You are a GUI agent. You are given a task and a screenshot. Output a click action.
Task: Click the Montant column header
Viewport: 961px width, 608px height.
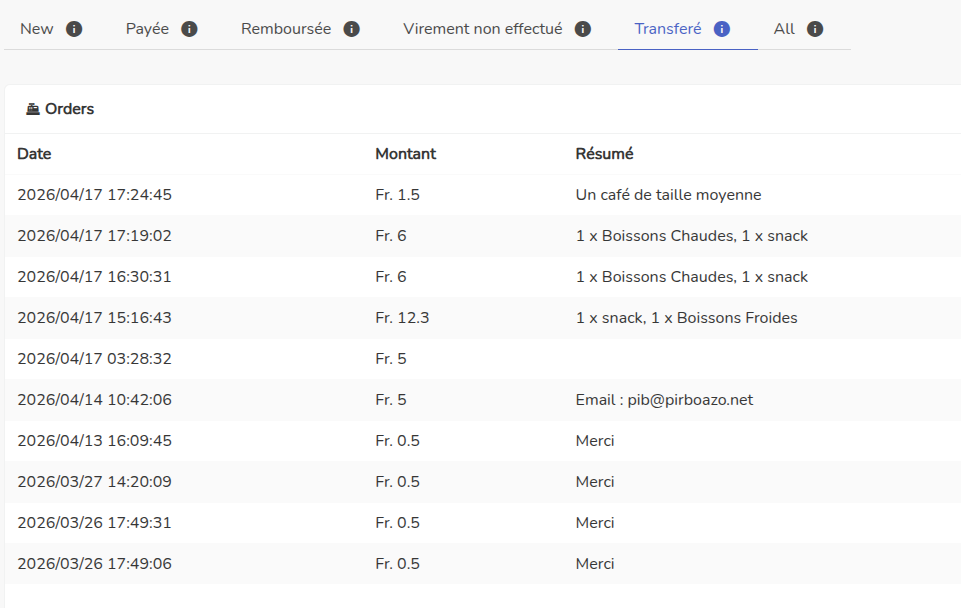point(405,154)
